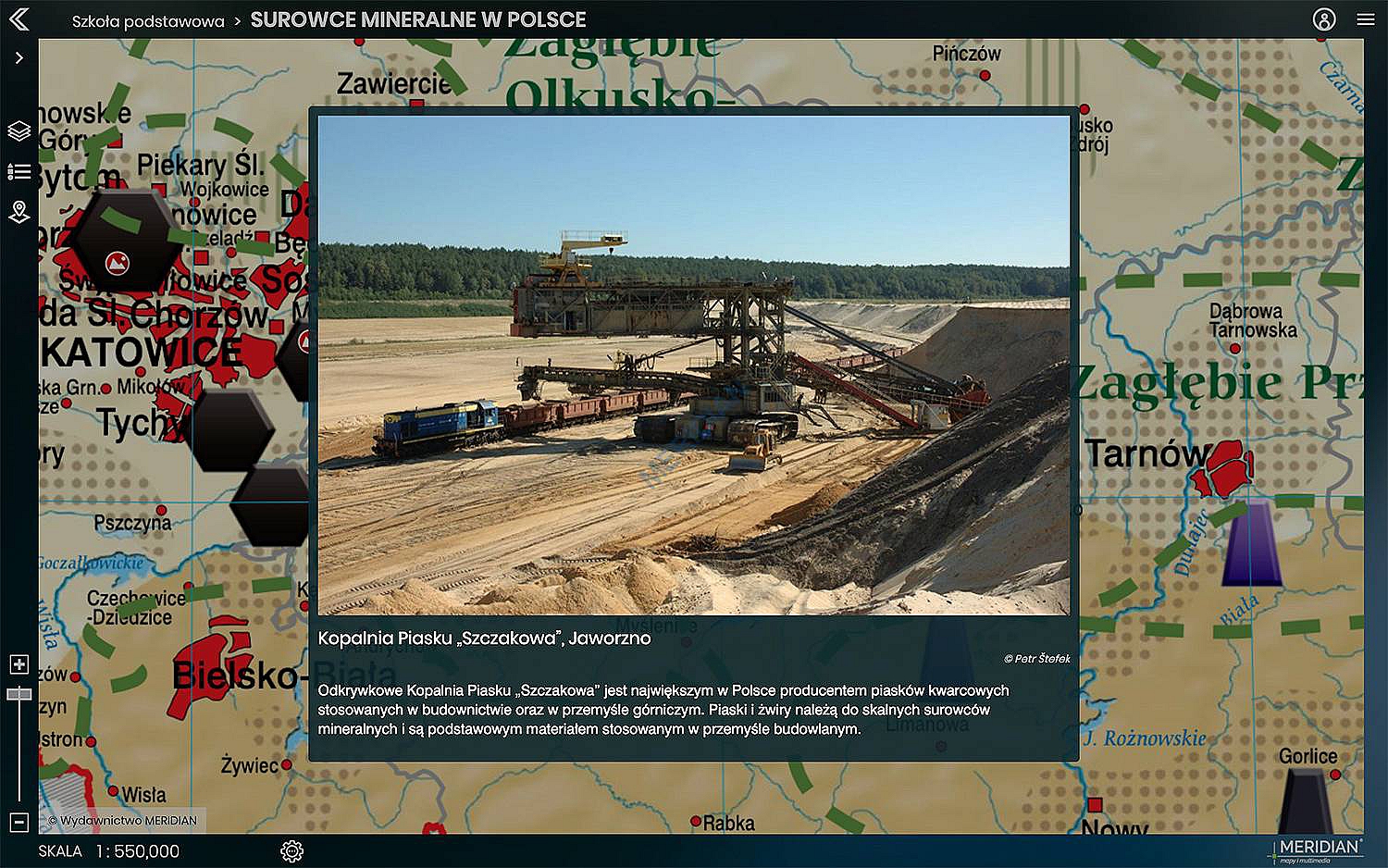Open map settings gear icon
This screenshot has width=1388, height=868.
click(292, 851)
